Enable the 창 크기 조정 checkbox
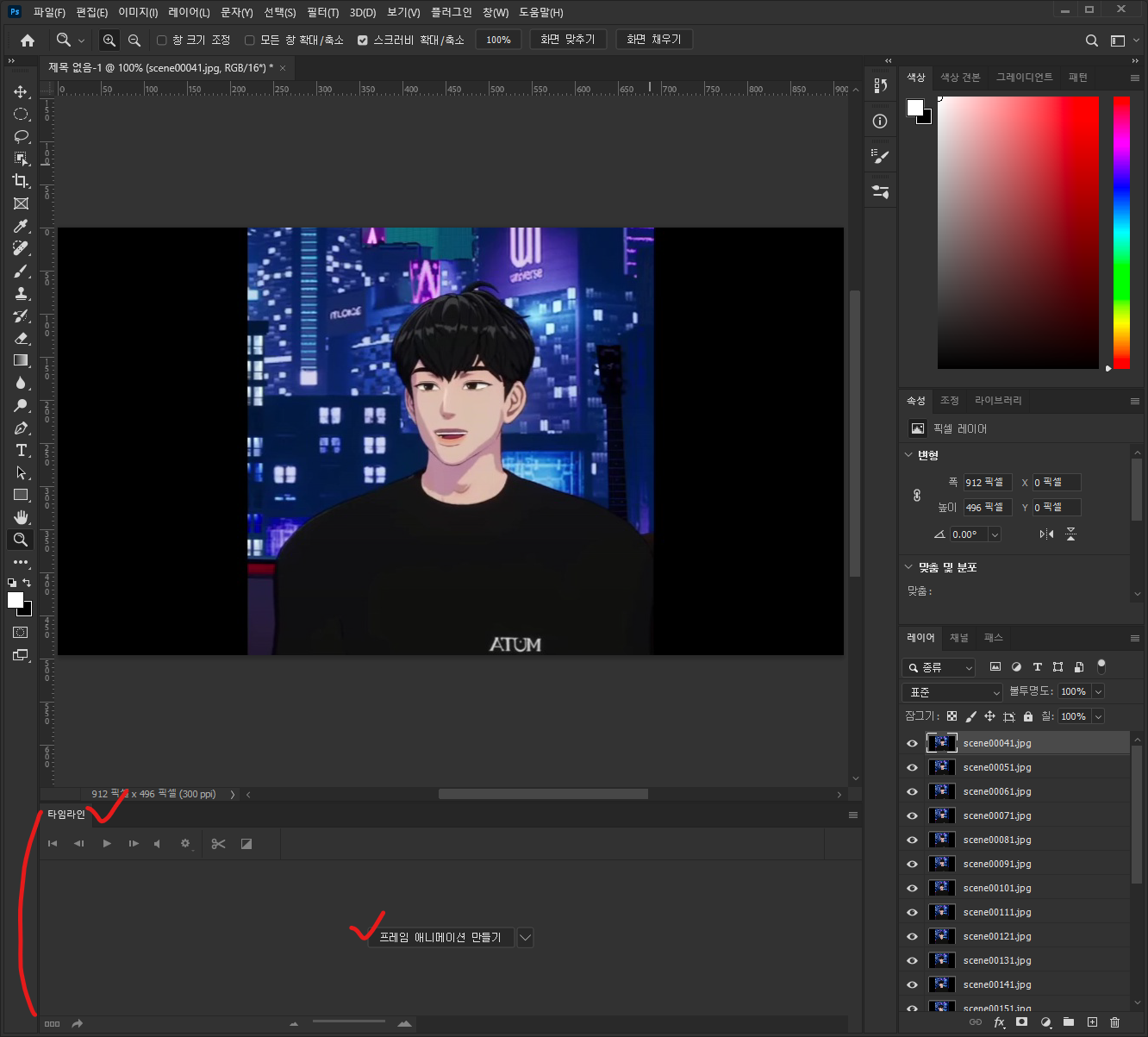This screenshot has height=1037, width=1148. (x=161, y=40)
